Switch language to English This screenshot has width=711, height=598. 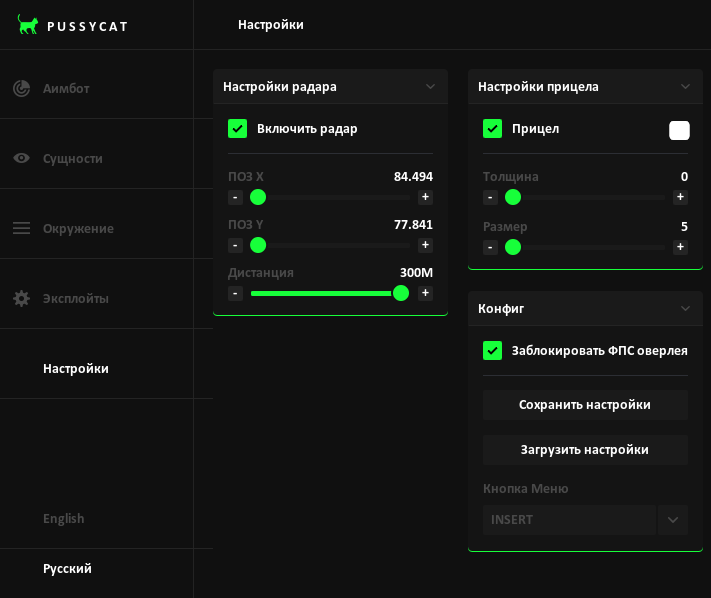click(64, 518)
